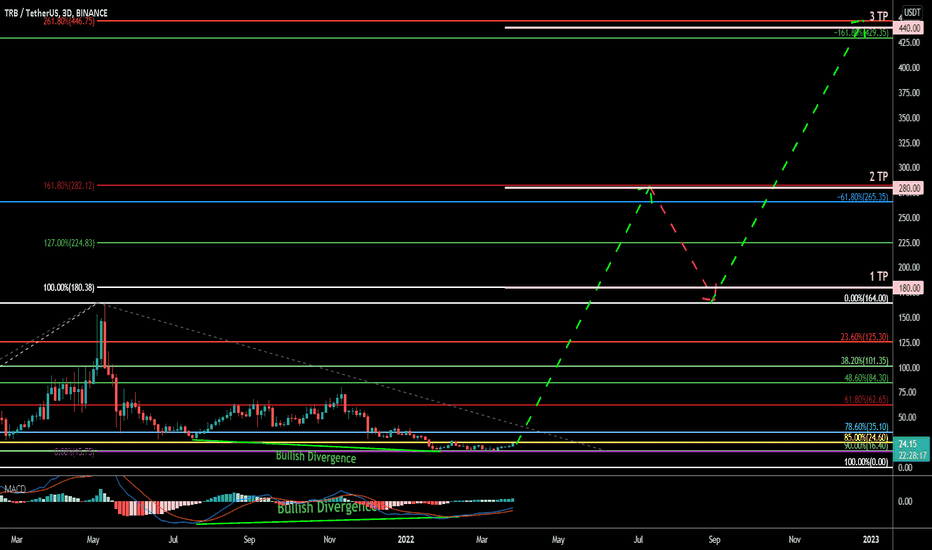Select the '2 TP' text annotation
This screenshot has height=550, width=932.
pos(879,177)
